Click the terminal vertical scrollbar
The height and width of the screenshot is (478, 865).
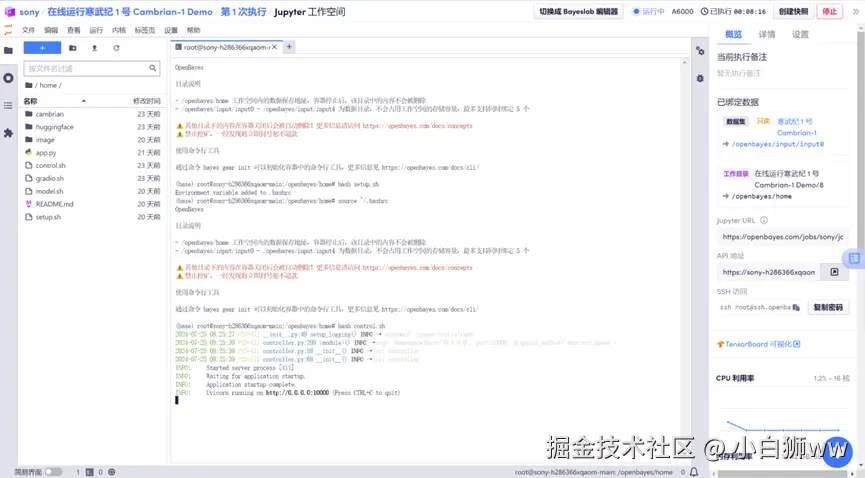684,259
